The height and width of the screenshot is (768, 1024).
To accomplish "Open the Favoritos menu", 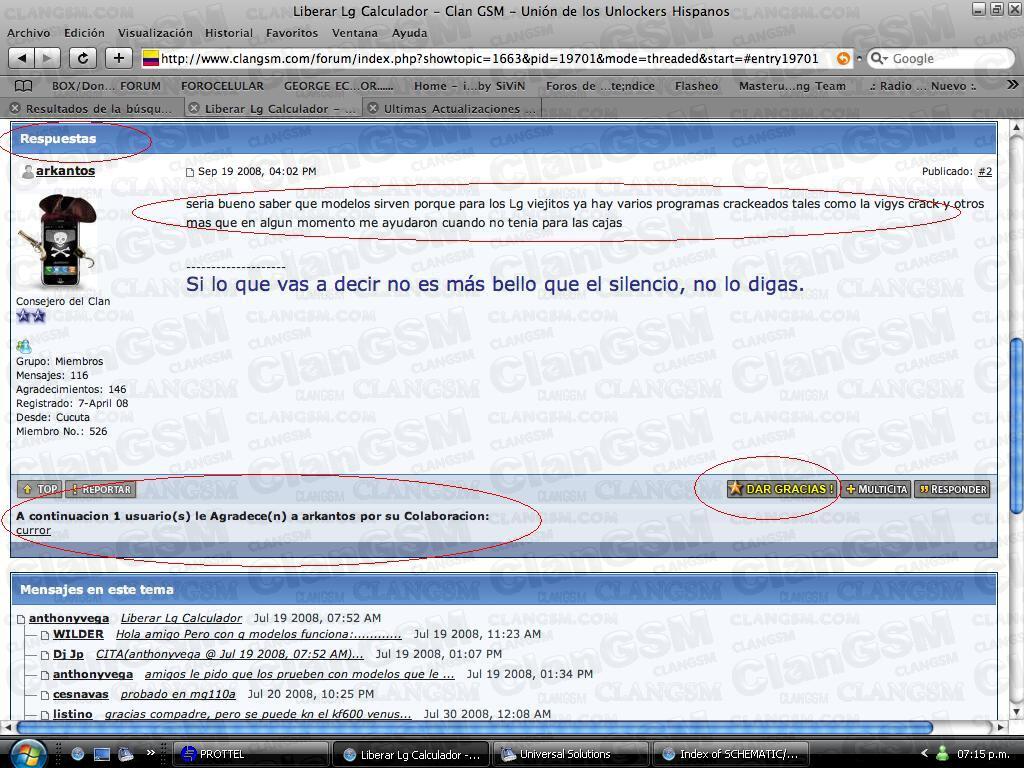I will [x=292, y=33].
